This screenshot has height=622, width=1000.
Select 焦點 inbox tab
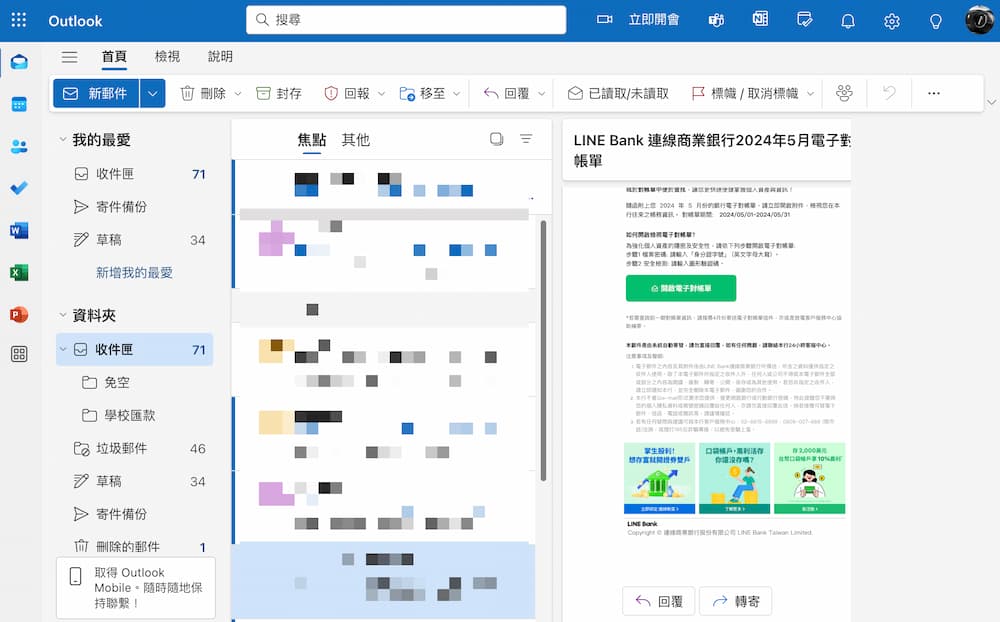click(312, 140)
